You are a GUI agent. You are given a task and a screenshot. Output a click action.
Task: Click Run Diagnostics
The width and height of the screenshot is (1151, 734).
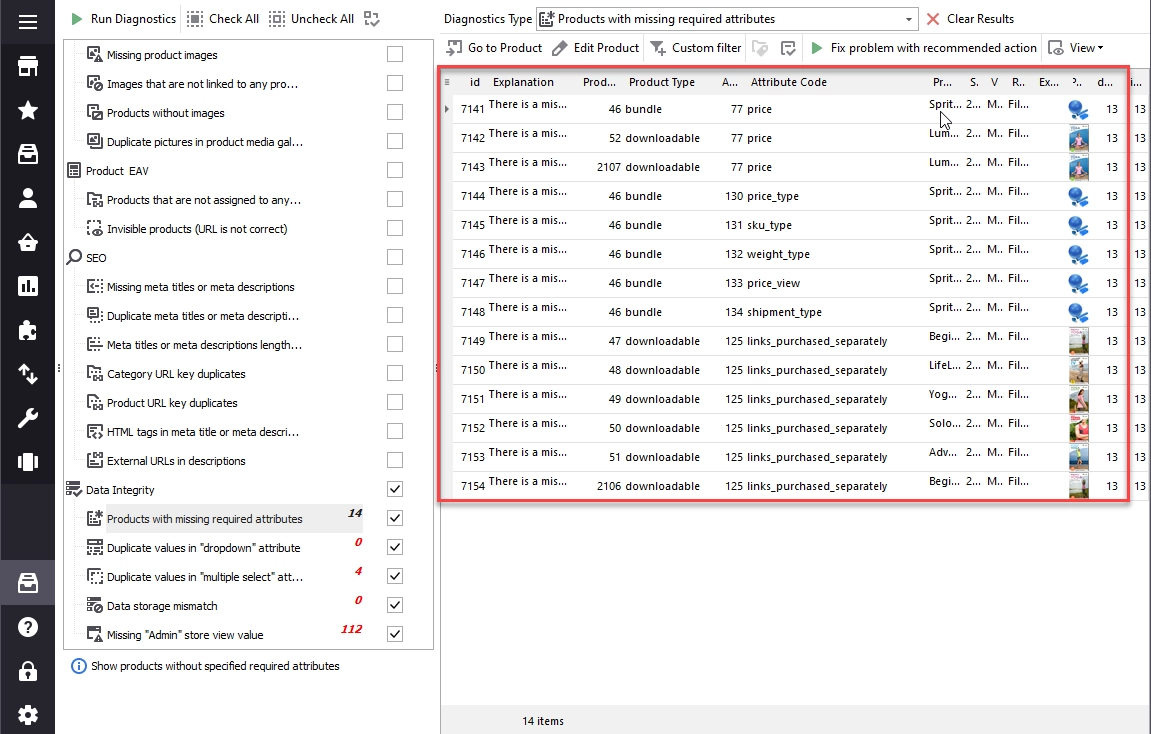click(x=123, y=19)
